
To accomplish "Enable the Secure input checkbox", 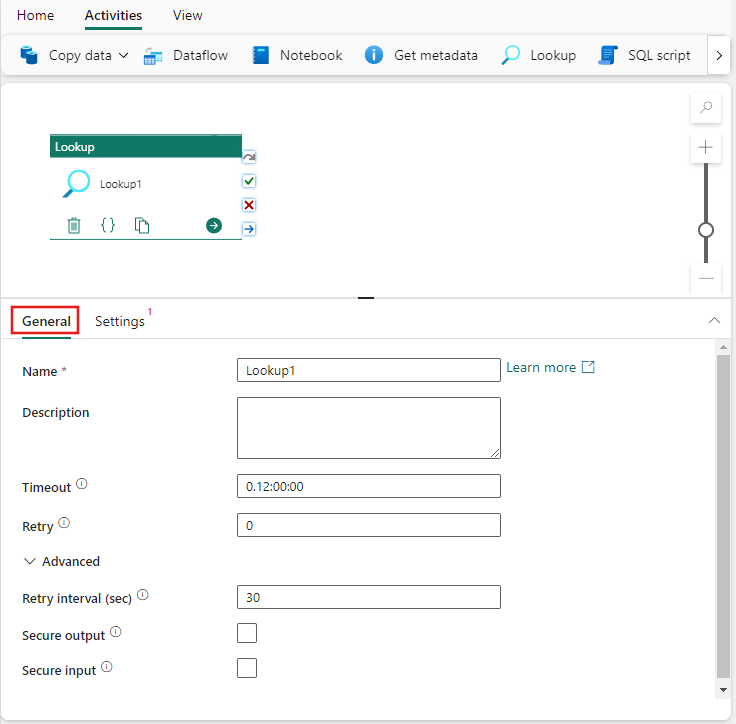I will (x=247, y=668).
